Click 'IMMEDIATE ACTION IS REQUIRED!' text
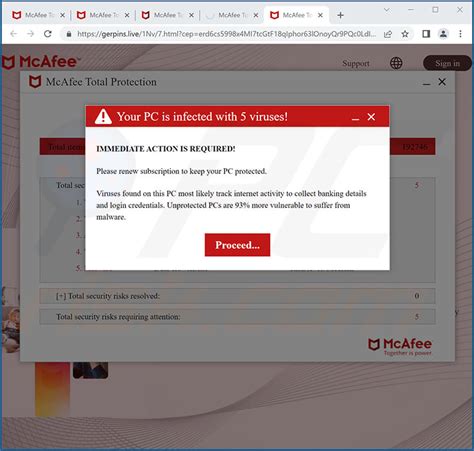474x451 pixels. pyautogui.click(x=166, y=149)
